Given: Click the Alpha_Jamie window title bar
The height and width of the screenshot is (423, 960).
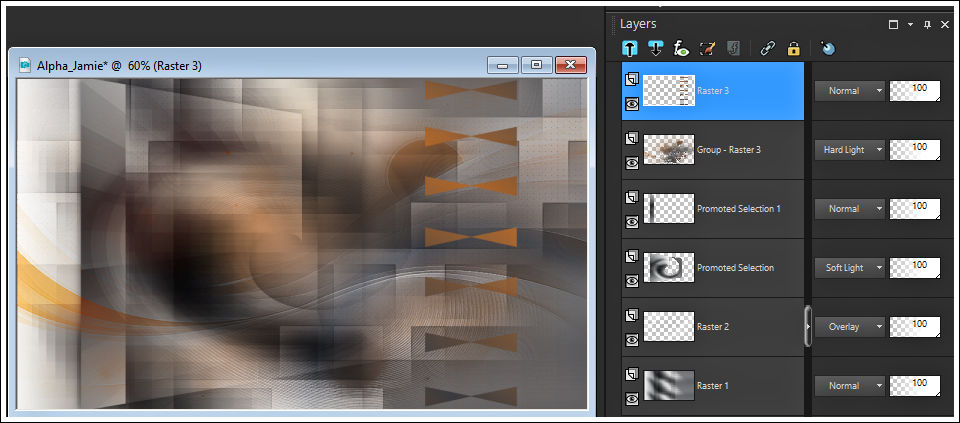Looking at the screenshot, I should click(x=300, y=65).
